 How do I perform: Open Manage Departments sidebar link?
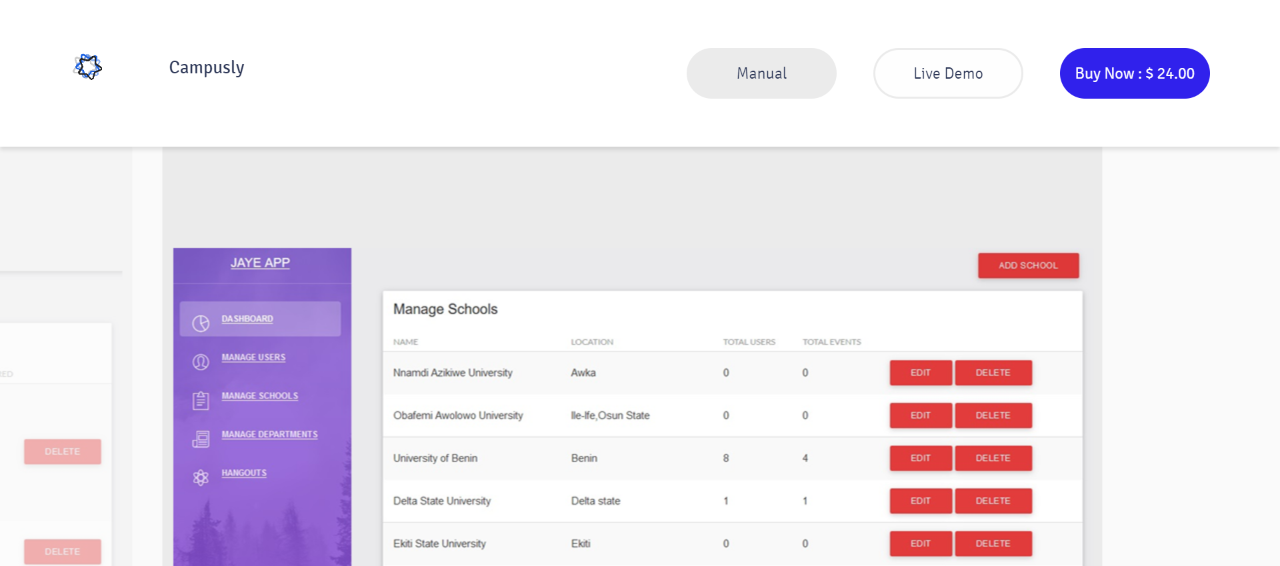pos(269,434)
